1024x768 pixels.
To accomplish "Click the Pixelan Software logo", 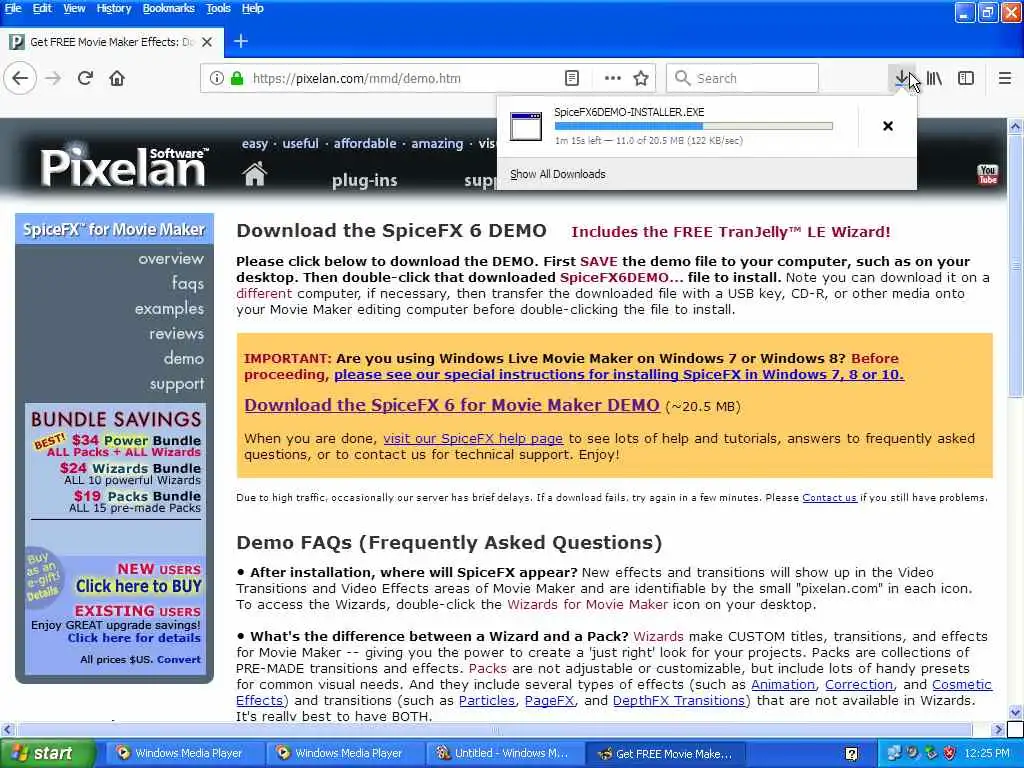I will (124, 166).
